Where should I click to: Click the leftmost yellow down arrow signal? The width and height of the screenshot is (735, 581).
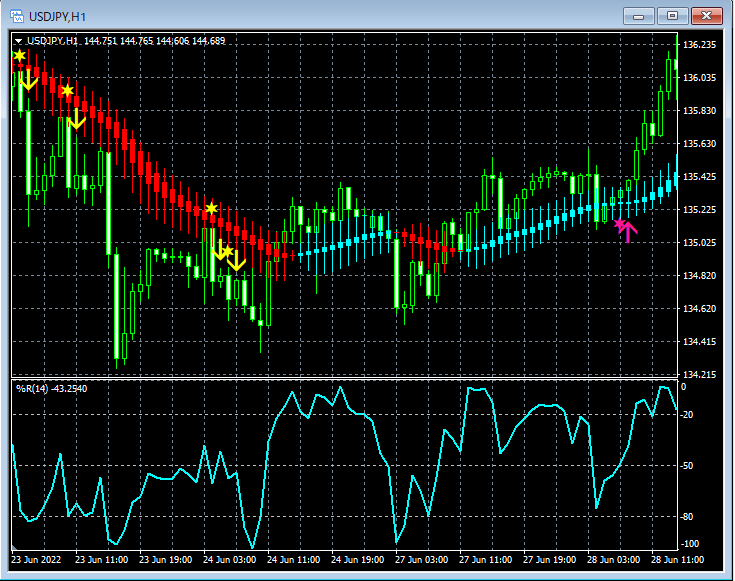28,81
